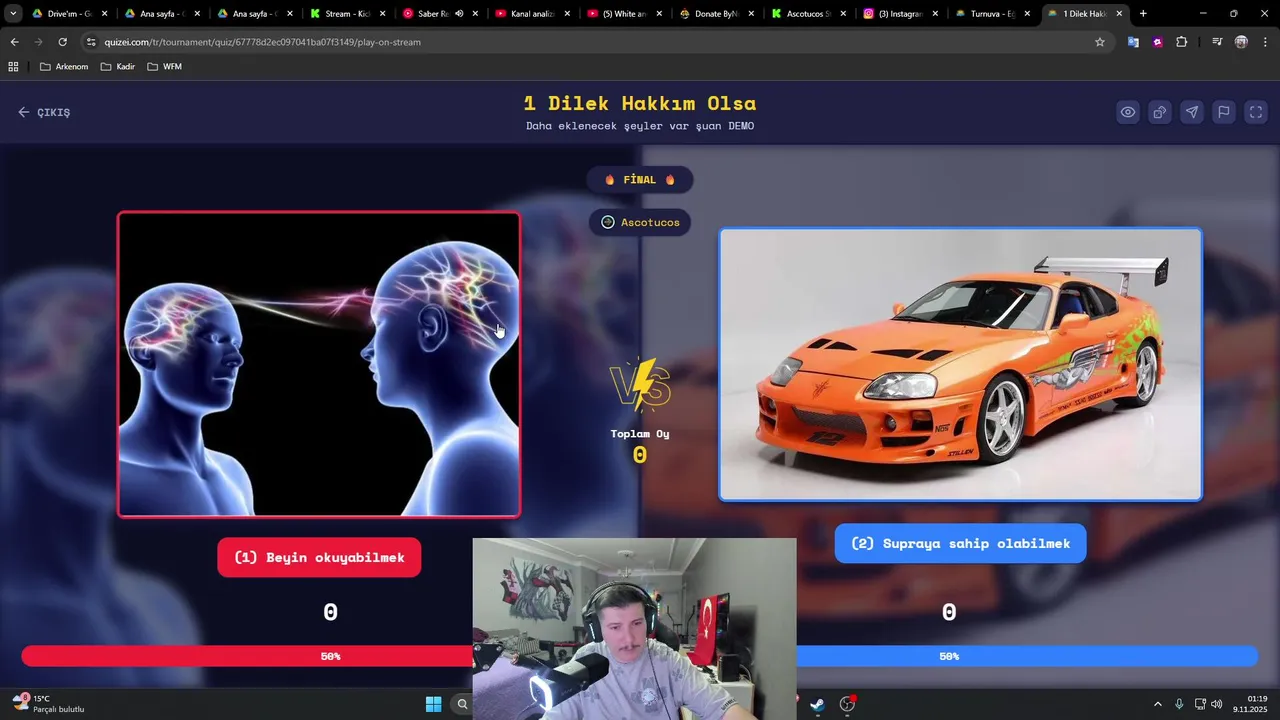Go back to the previous page
The height and width of the screenshot is (720, 1280).
coord(14,42)
